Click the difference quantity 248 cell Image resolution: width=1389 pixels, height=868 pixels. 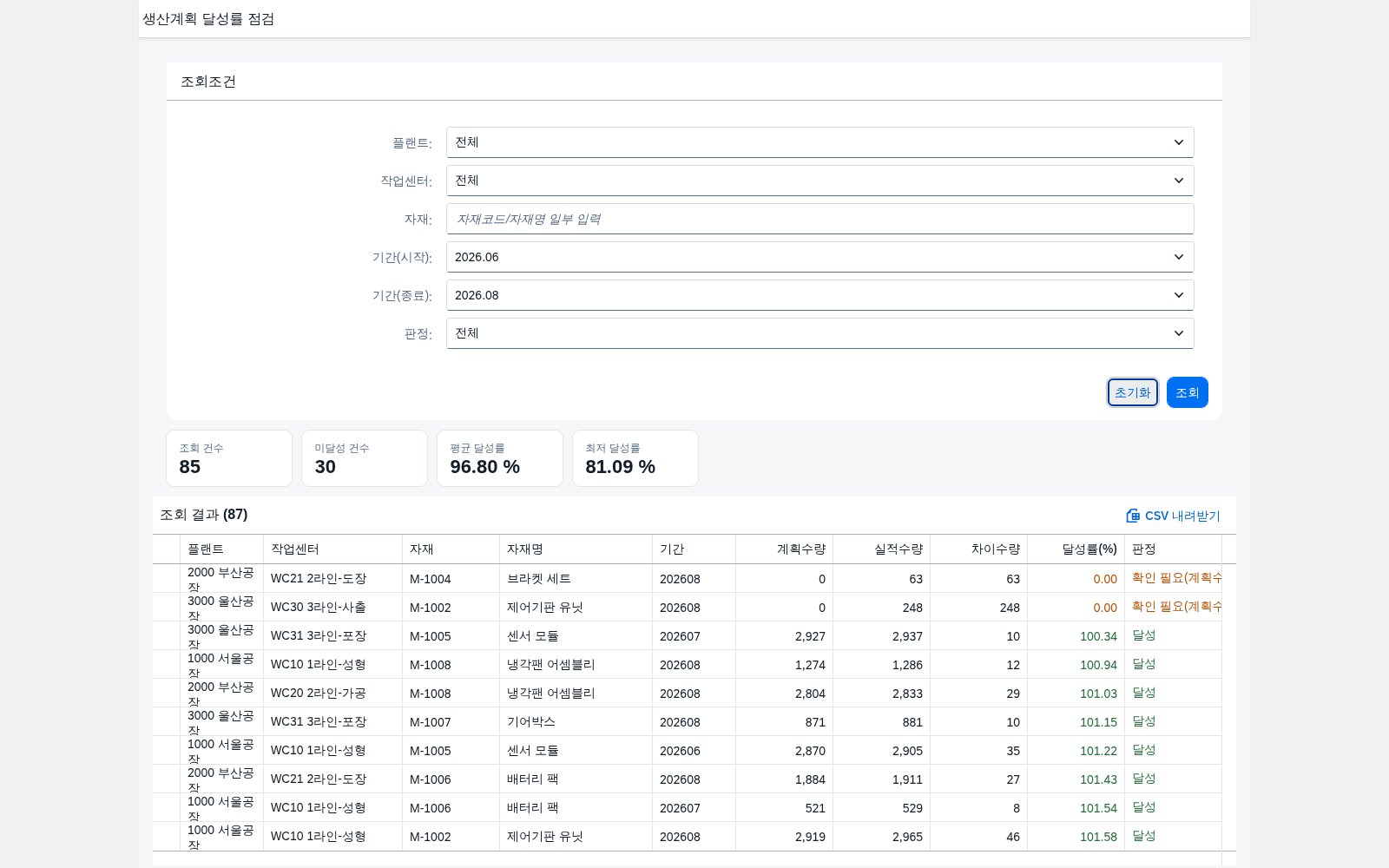tap(978, 608)
